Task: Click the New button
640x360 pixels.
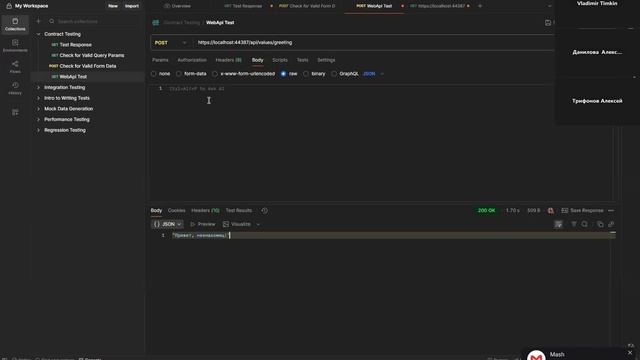Action: pyautogui.click(x=113, y=6)
